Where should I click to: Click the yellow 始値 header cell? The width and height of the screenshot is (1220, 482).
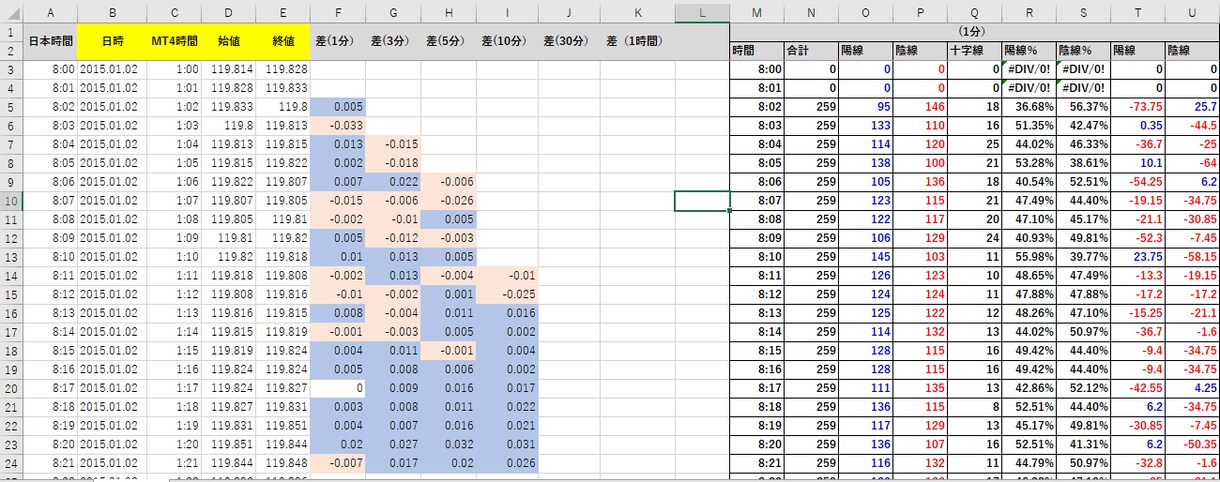(229, 41)
